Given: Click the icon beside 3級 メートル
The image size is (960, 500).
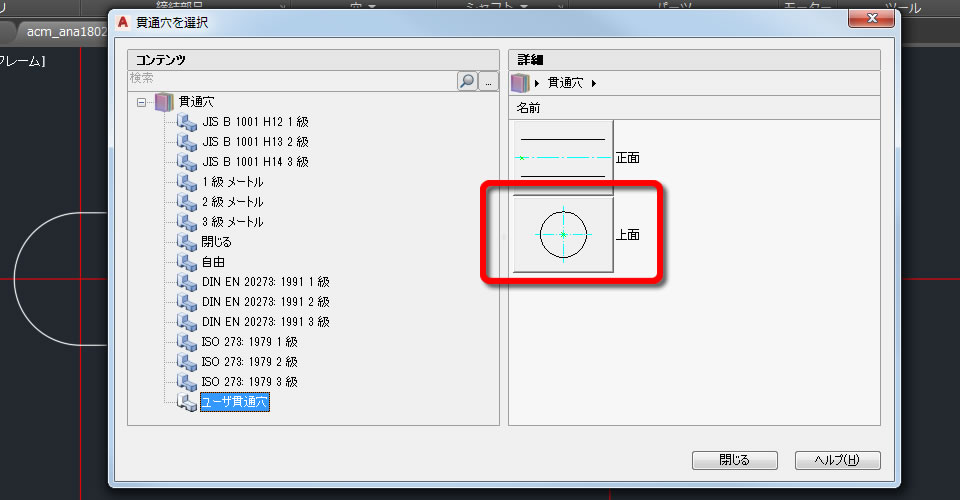Looking at the screenshot, I should pyautogui.click(x=187, y=222).
